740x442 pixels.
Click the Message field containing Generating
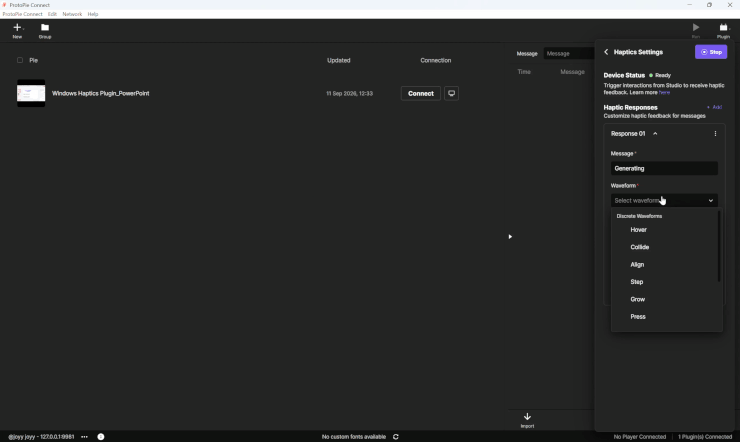coord(664,168)
